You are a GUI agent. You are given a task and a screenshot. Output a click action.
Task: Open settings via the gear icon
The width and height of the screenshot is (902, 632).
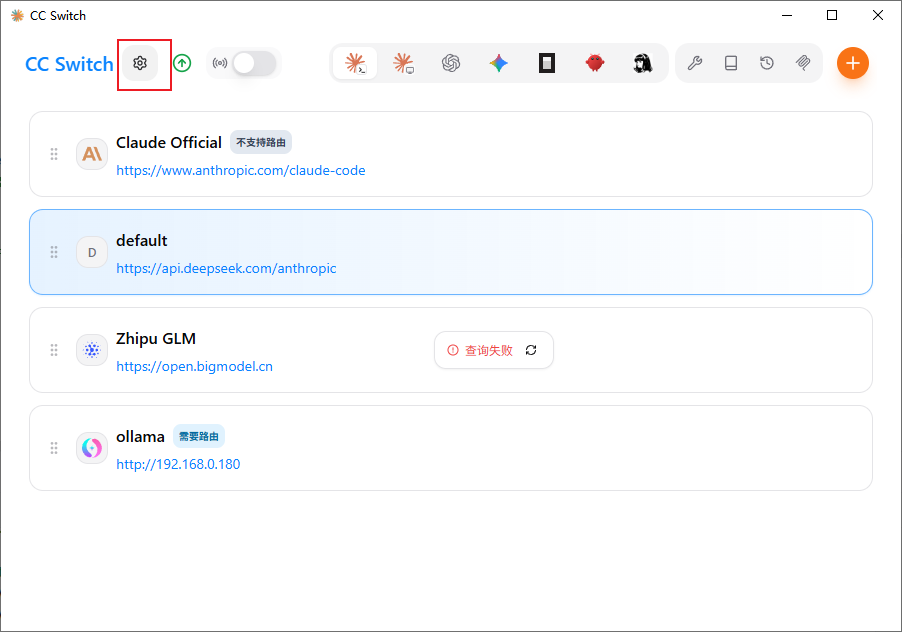point(140,63)
